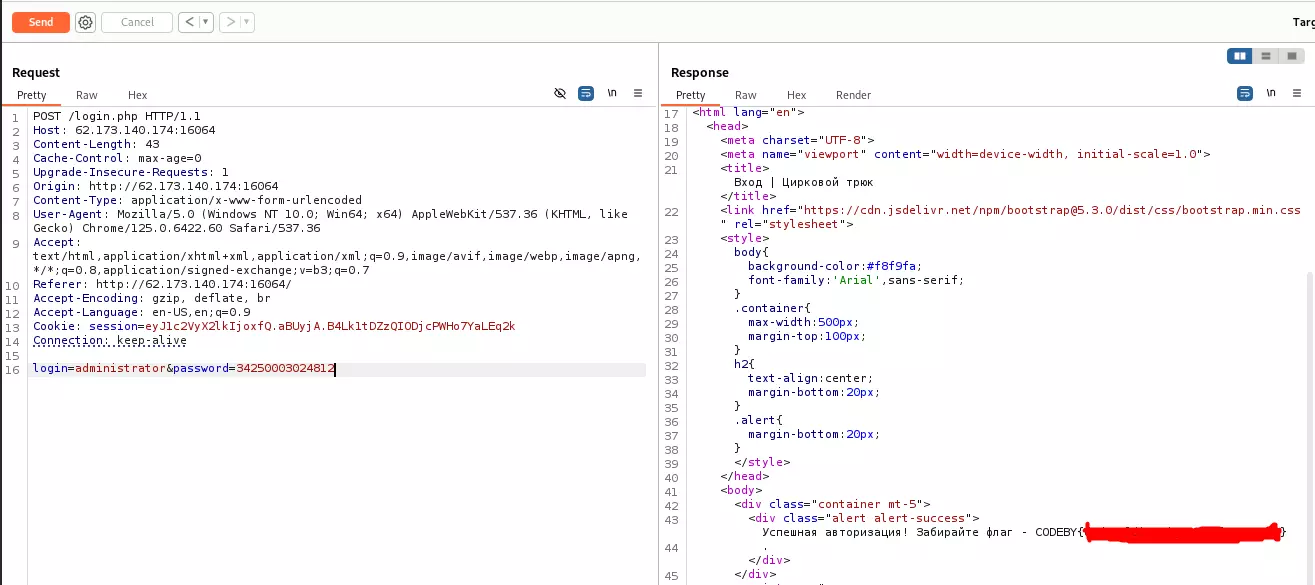Open the forward history dropdown arrow
The width and height of the screenshot is (1315, 585).
247,22
